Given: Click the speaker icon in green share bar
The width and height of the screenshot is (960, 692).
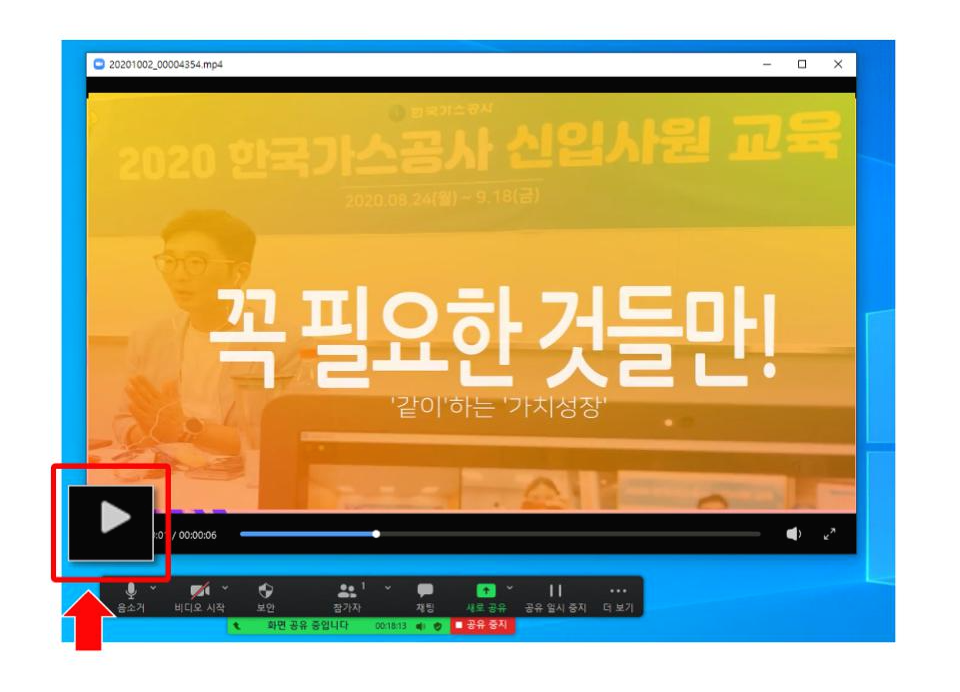Looking at the screenshot, I should (x=421, y=626).
